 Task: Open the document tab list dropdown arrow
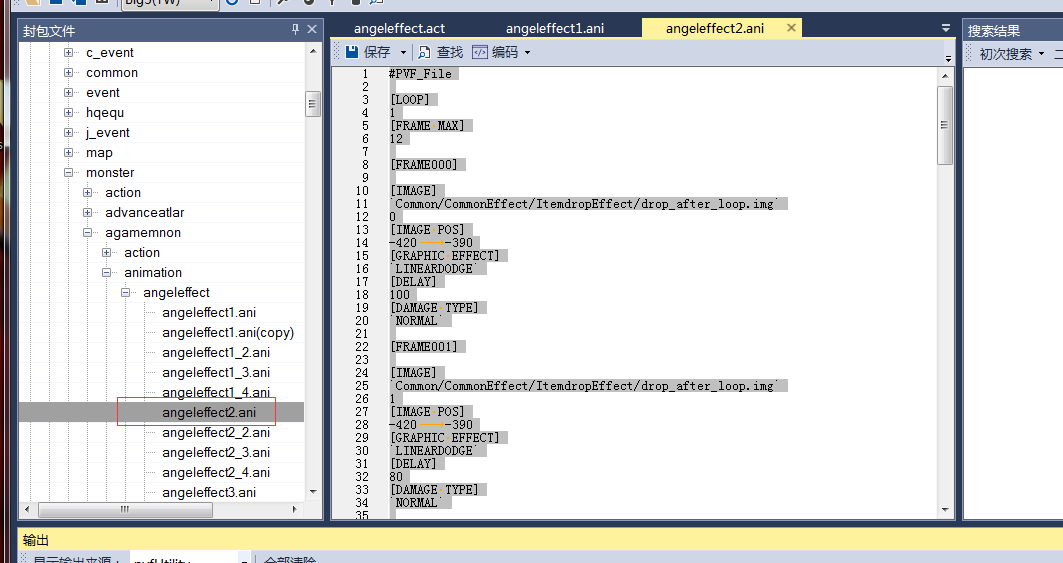coord(946,28)
